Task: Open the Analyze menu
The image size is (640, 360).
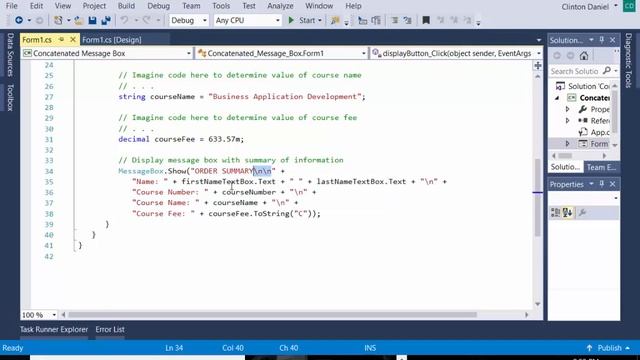Action: (280, 6)
